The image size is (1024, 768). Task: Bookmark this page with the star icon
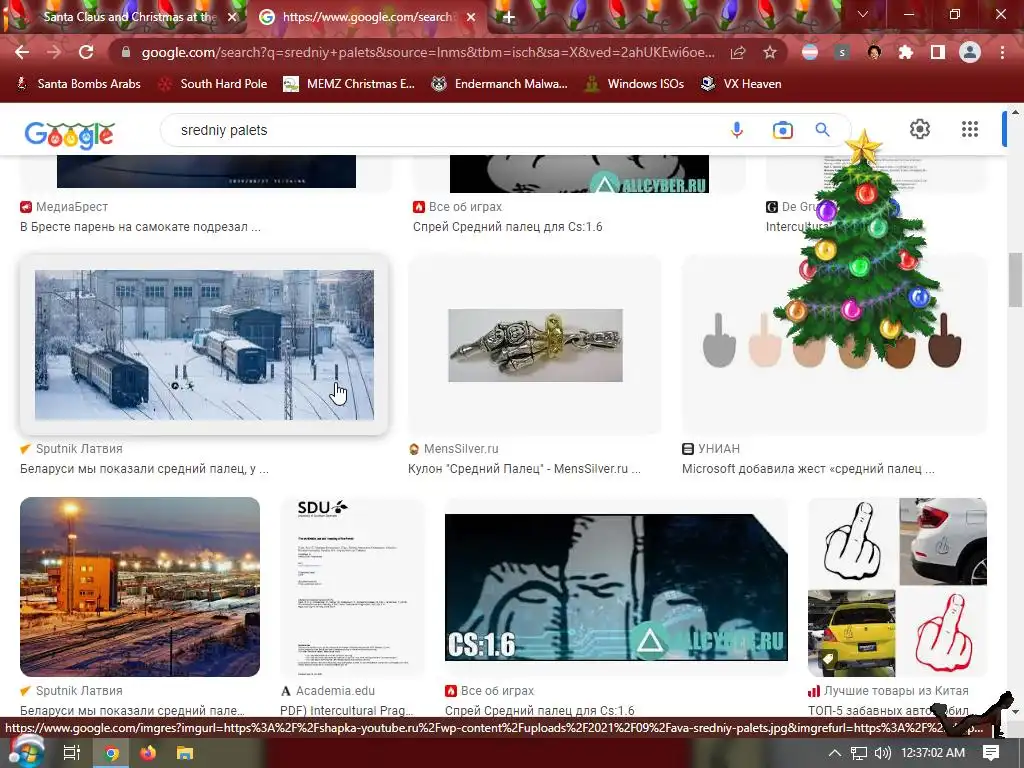point(770,52)
